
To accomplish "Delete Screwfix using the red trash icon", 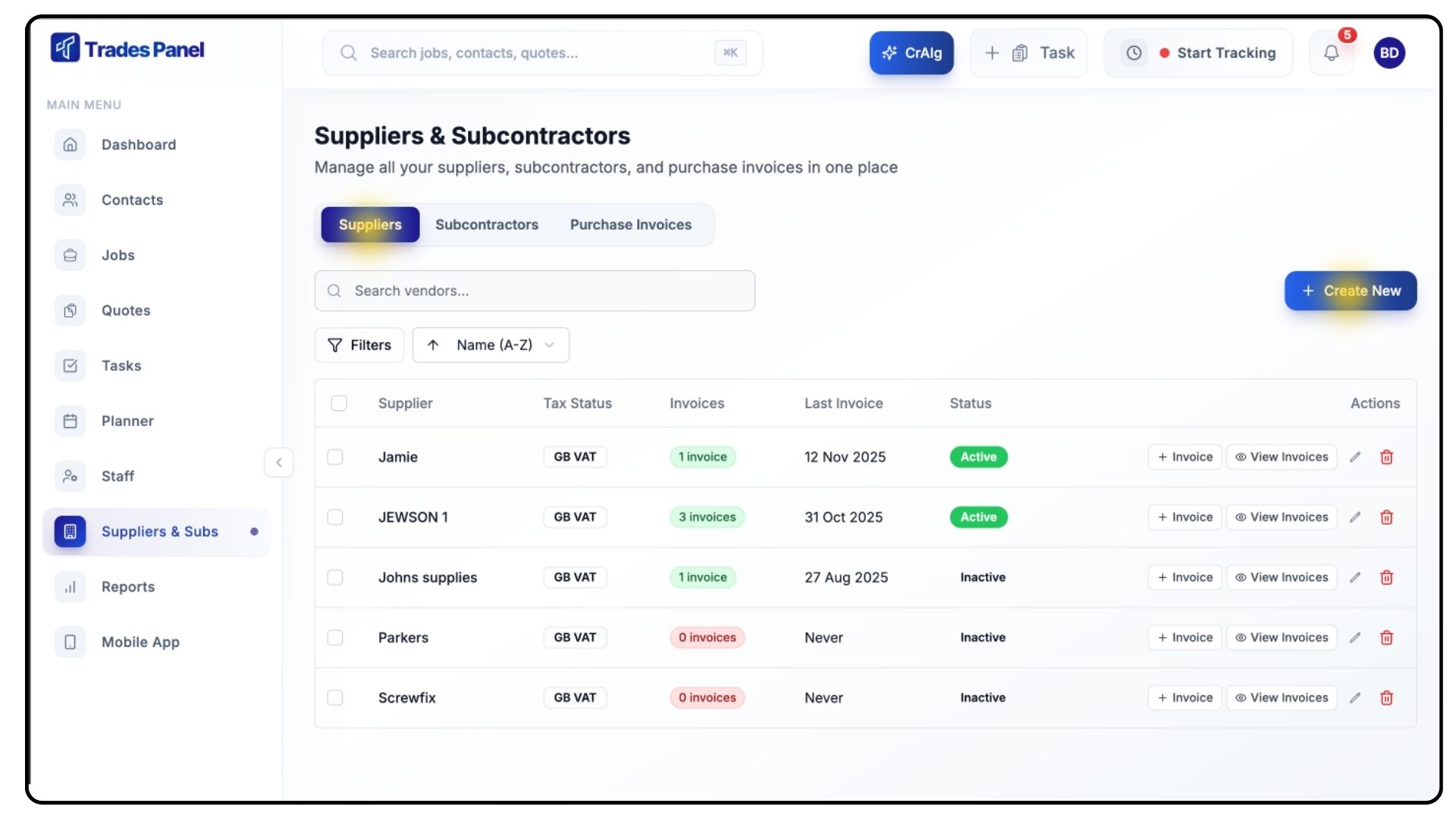I will click(1386, 698).
